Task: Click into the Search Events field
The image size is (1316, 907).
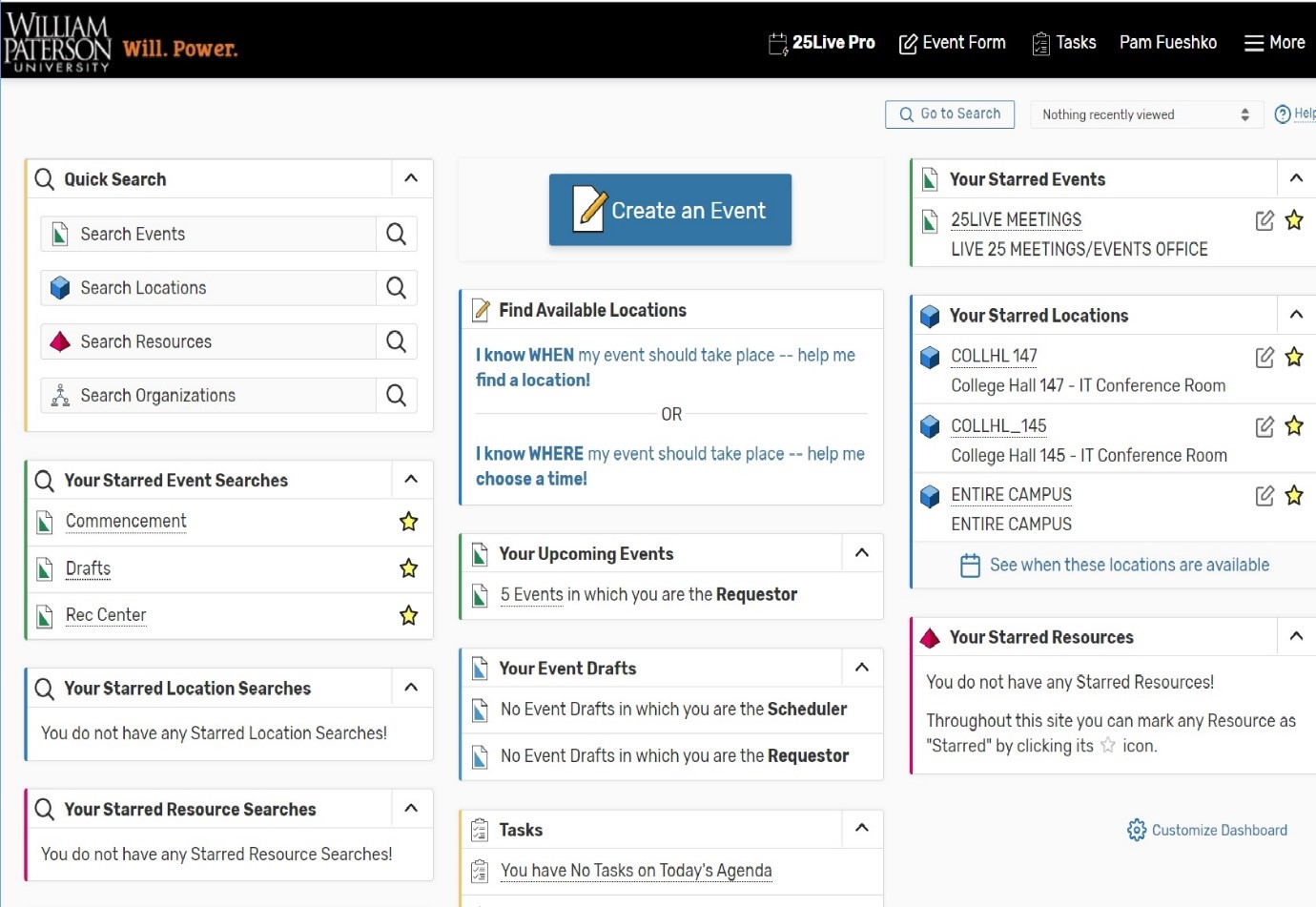Action: point(209,234)
